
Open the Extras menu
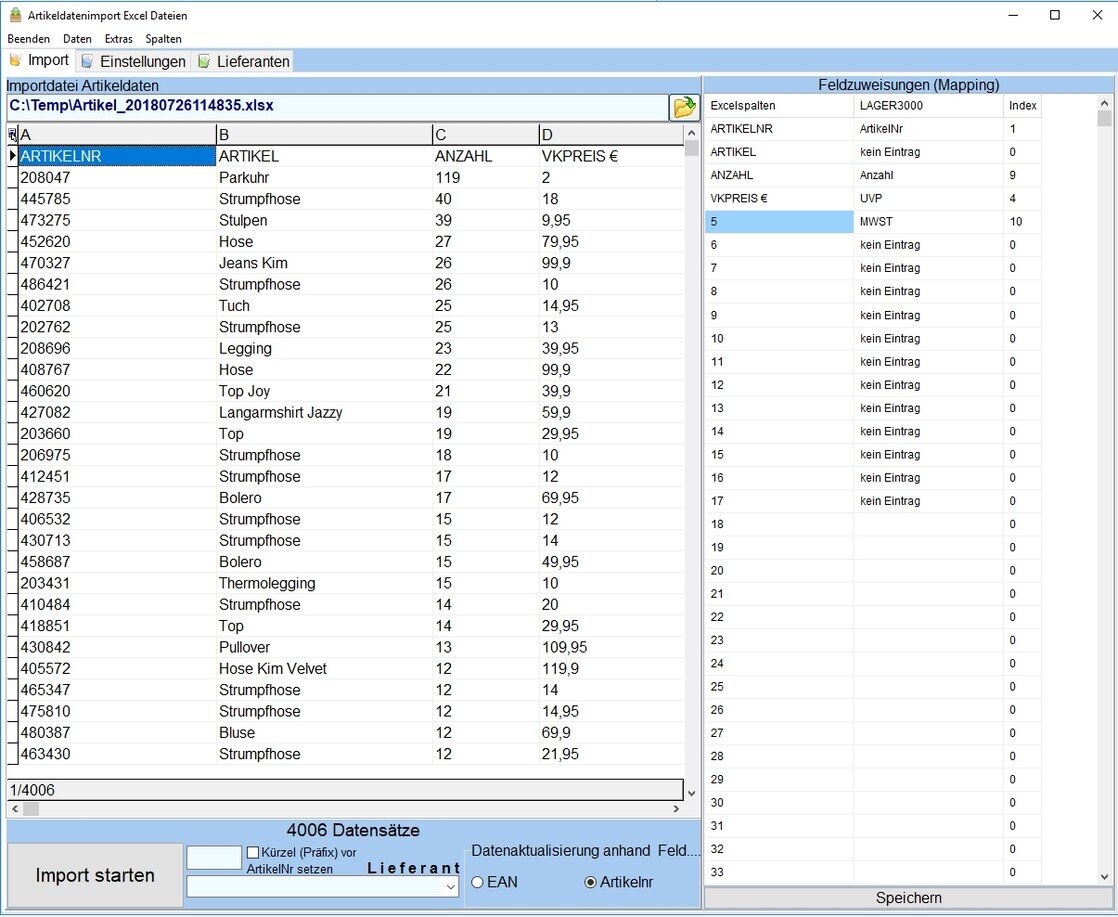[x=118, y=39]
